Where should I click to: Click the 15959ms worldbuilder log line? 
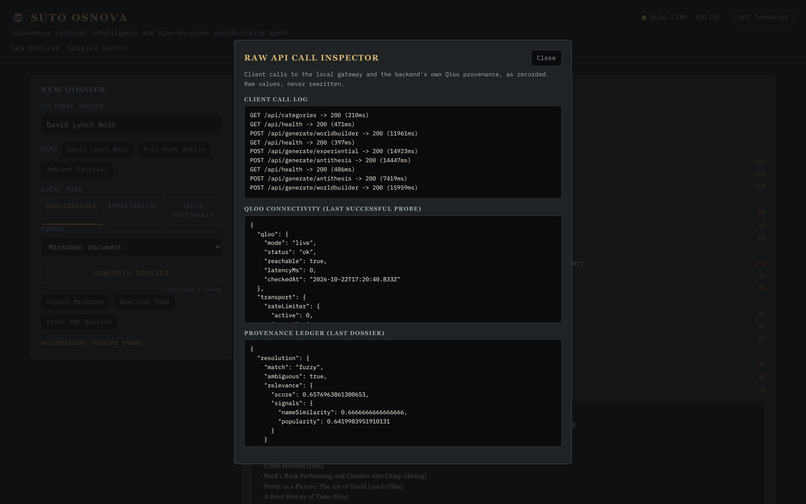click(x=334, y=188)
